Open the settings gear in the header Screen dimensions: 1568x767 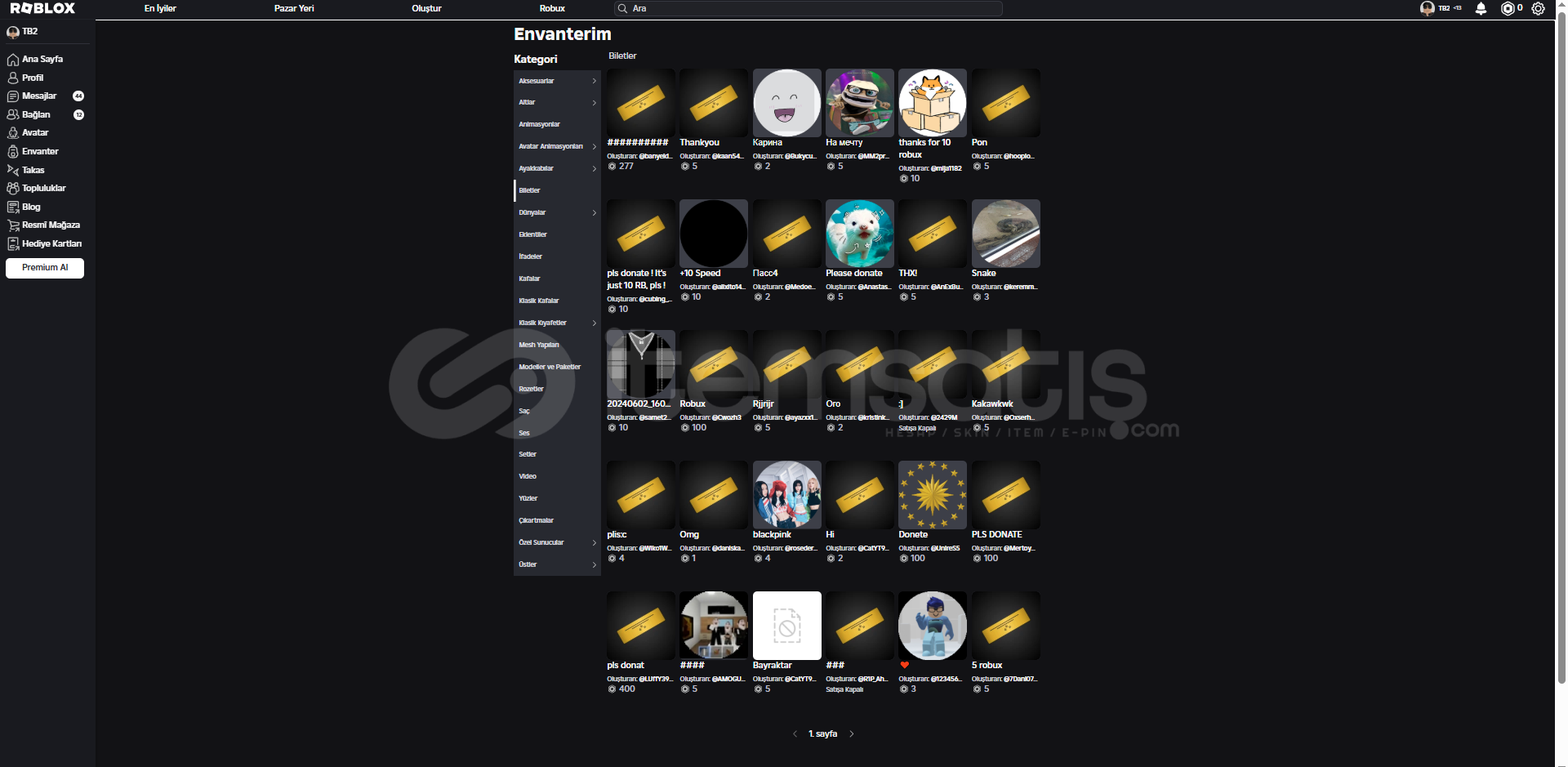pos(1538,8)
